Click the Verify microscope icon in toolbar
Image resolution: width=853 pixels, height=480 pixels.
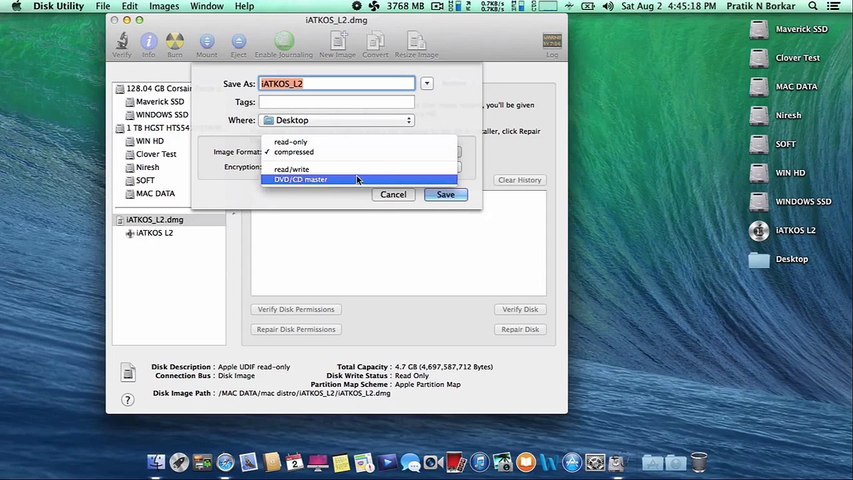(121, 42)
